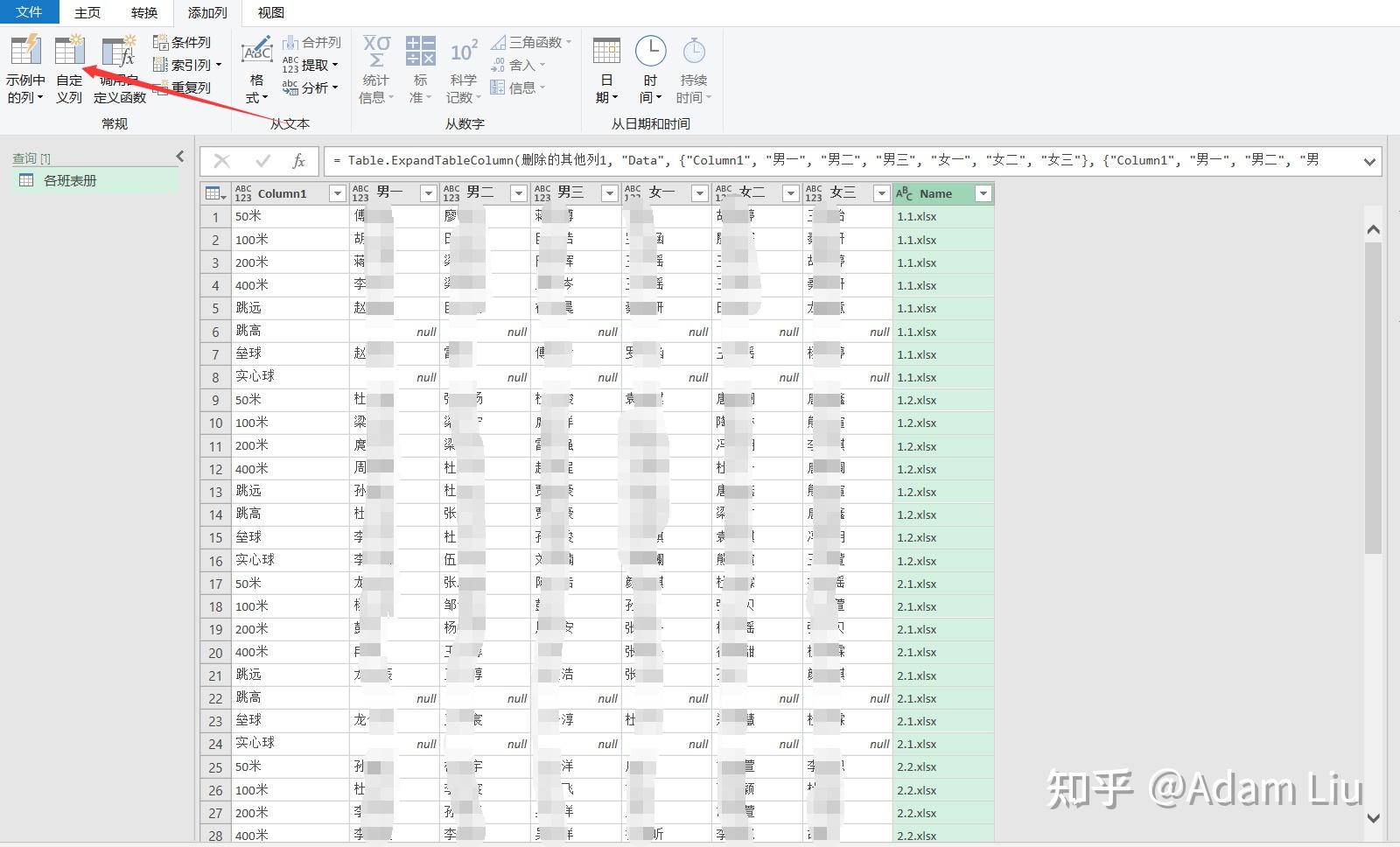Screen dimensions: 1400x847
Task: Select the Add Column (添加列) tab
Action: pyautogui.click(x=207, y=12)
